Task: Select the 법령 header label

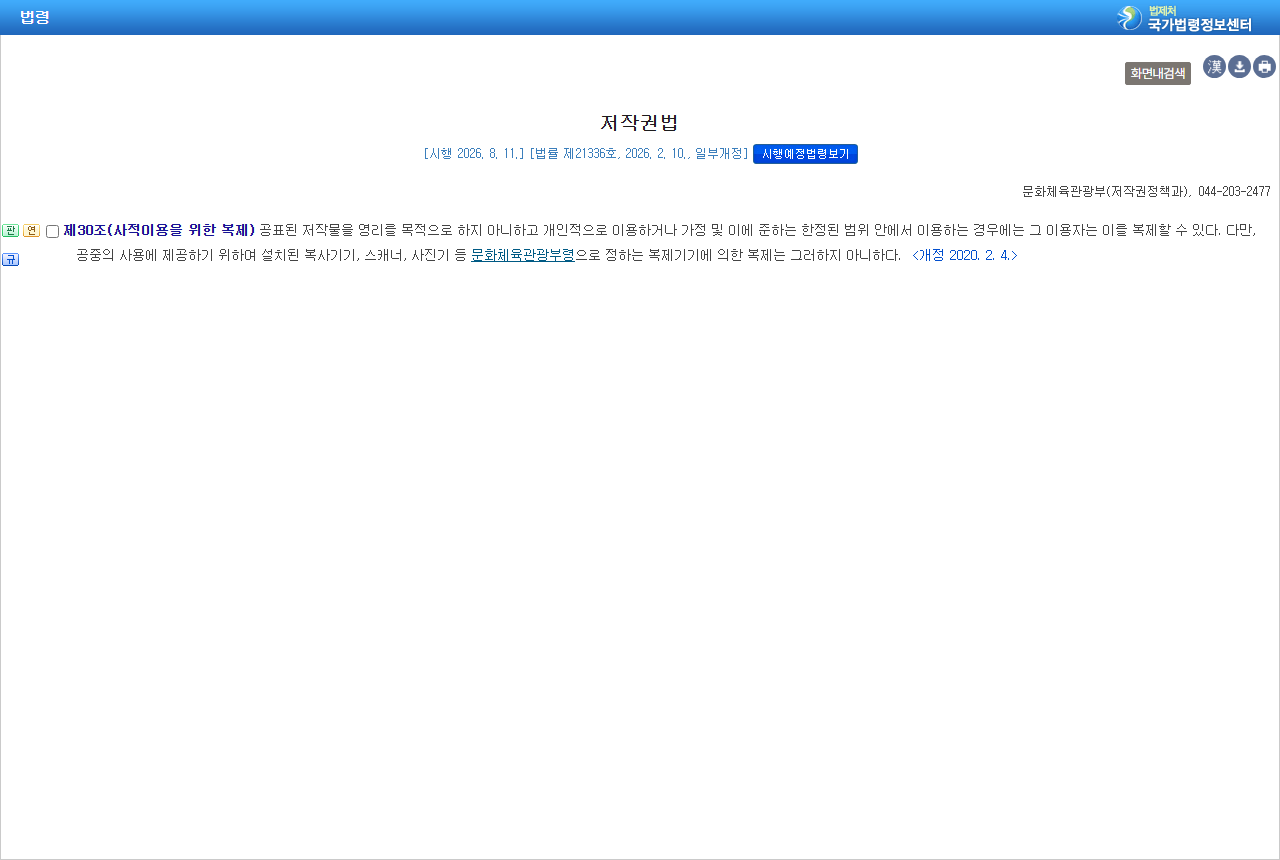Action: 35,17
